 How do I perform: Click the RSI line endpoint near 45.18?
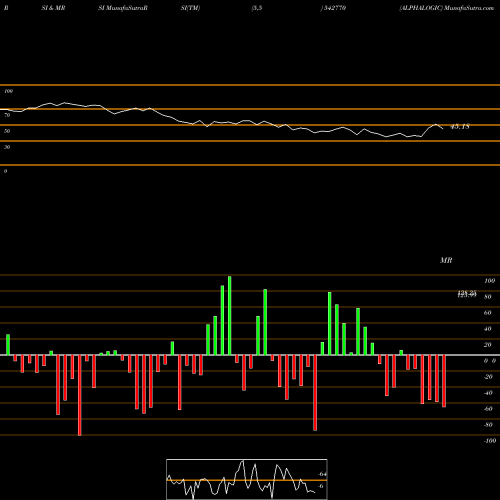click(x=443, y=129)
